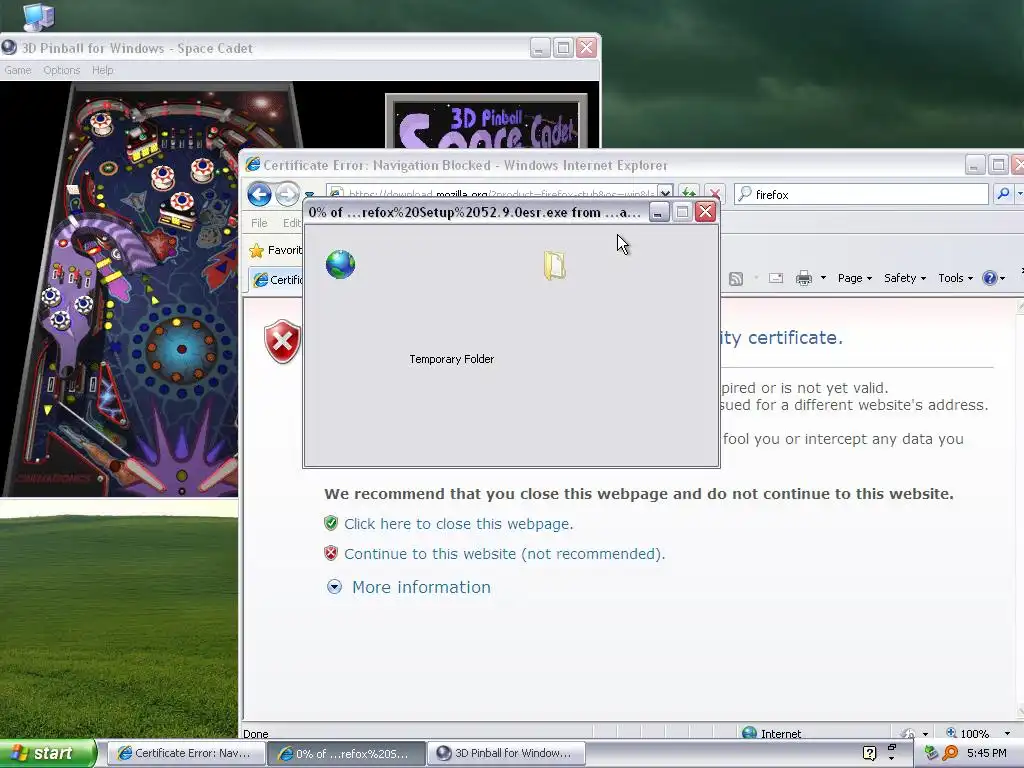Click the IE icon in browser title bar
This screenshot has height=768, width=1024.
coord(253,165)
